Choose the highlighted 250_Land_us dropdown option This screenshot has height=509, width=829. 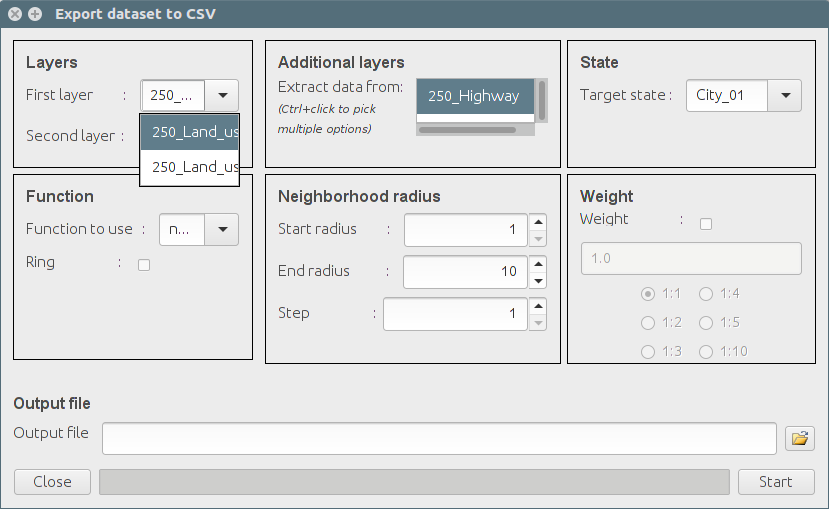(x=190, y=132)
